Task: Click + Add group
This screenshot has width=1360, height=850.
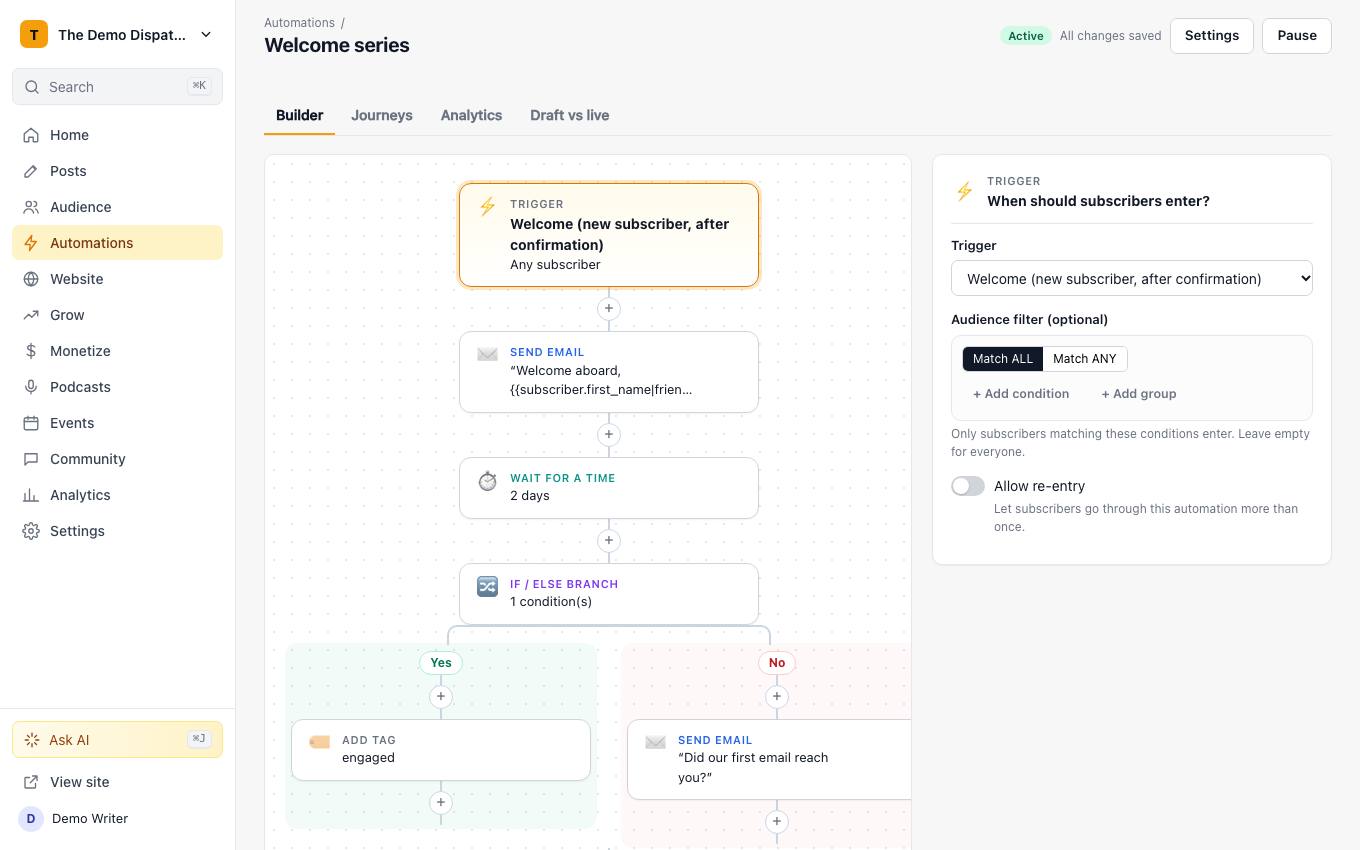Action: (x=1139, y=394)
